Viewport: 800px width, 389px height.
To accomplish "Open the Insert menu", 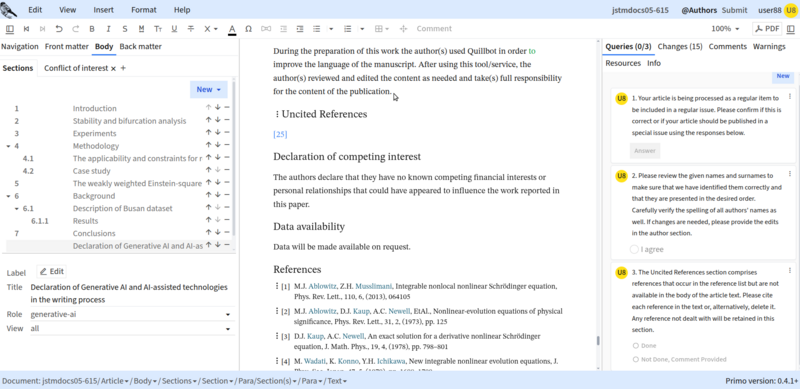I will 104,10.
